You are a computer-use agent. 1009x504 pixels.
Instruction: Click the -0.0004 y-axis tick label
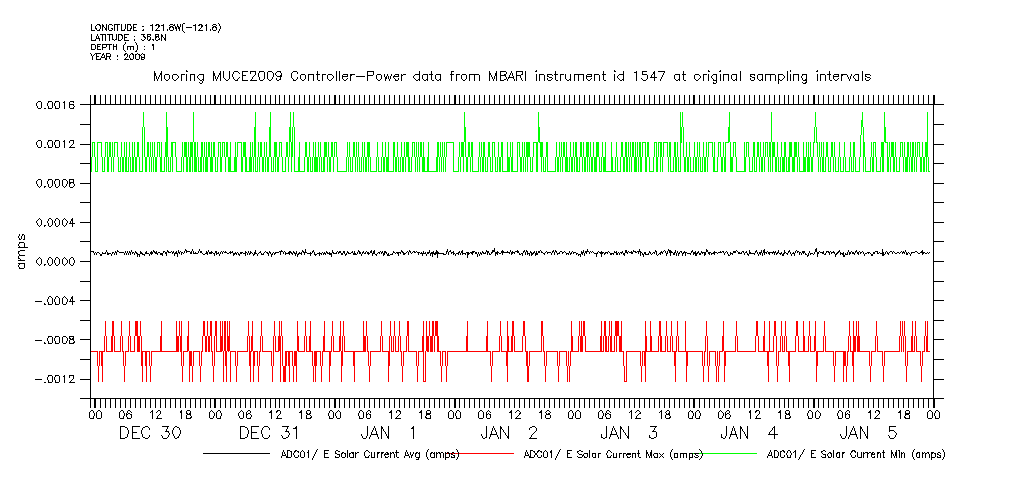coord(53,301)
